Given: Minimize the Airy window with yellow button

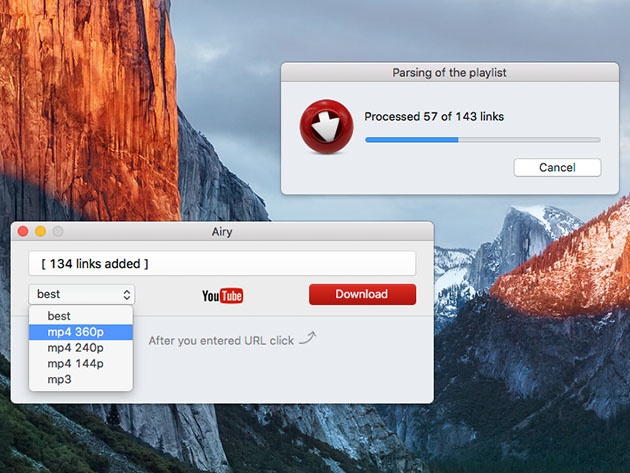Looking at the screenshot, I should [x=41, y=231].
